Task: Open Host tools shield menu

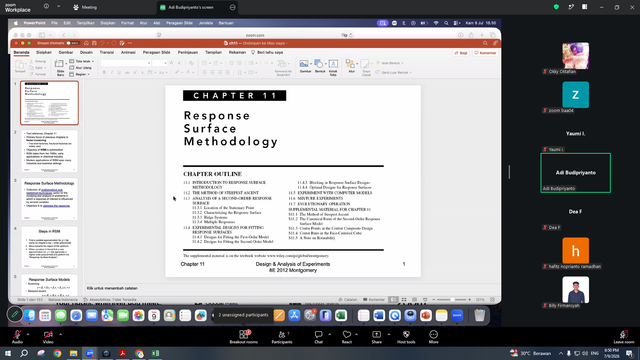Action: pyautogui.click(x=406, y=337)
